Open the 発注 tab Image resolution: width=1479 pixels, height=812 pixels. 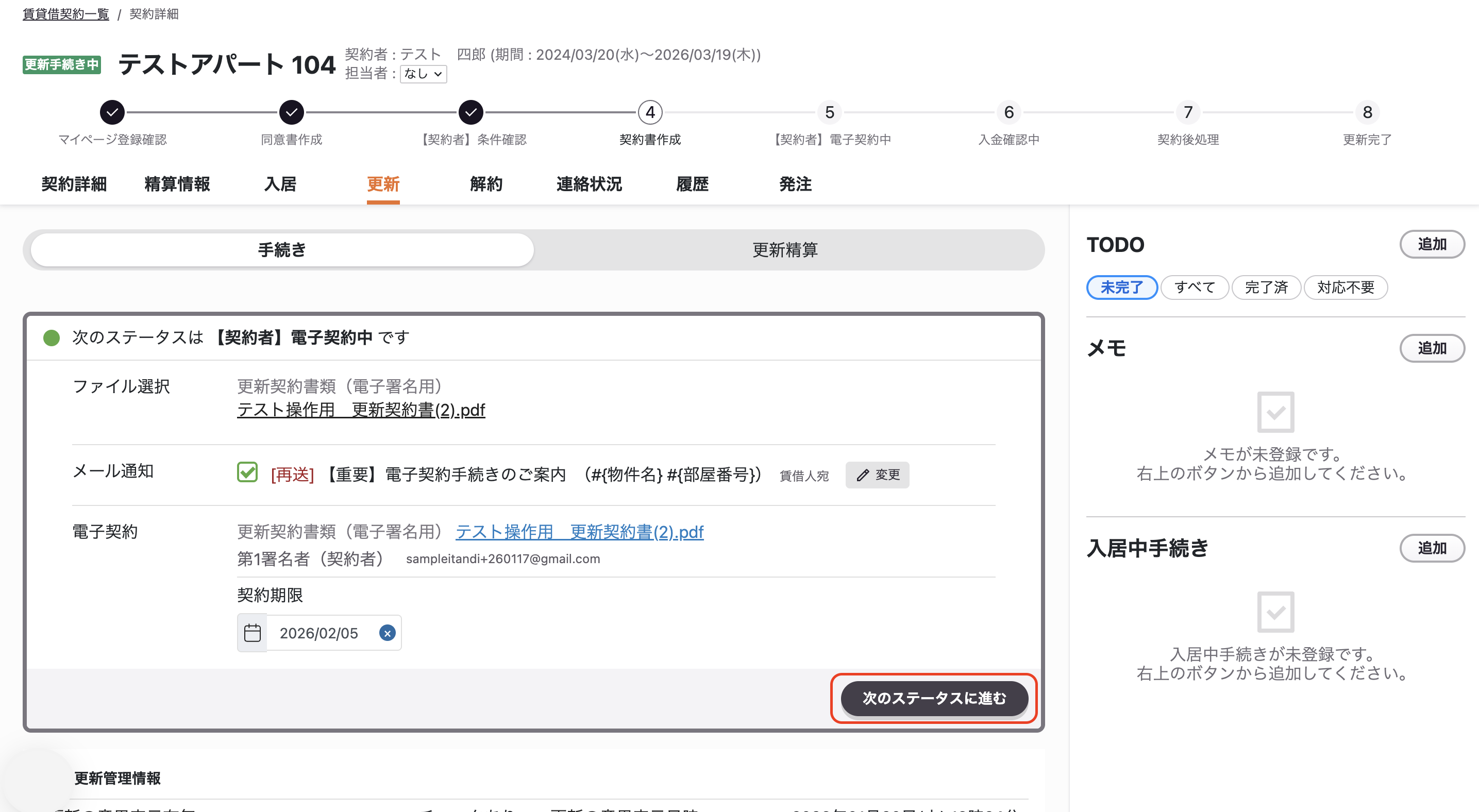[795, 184]
